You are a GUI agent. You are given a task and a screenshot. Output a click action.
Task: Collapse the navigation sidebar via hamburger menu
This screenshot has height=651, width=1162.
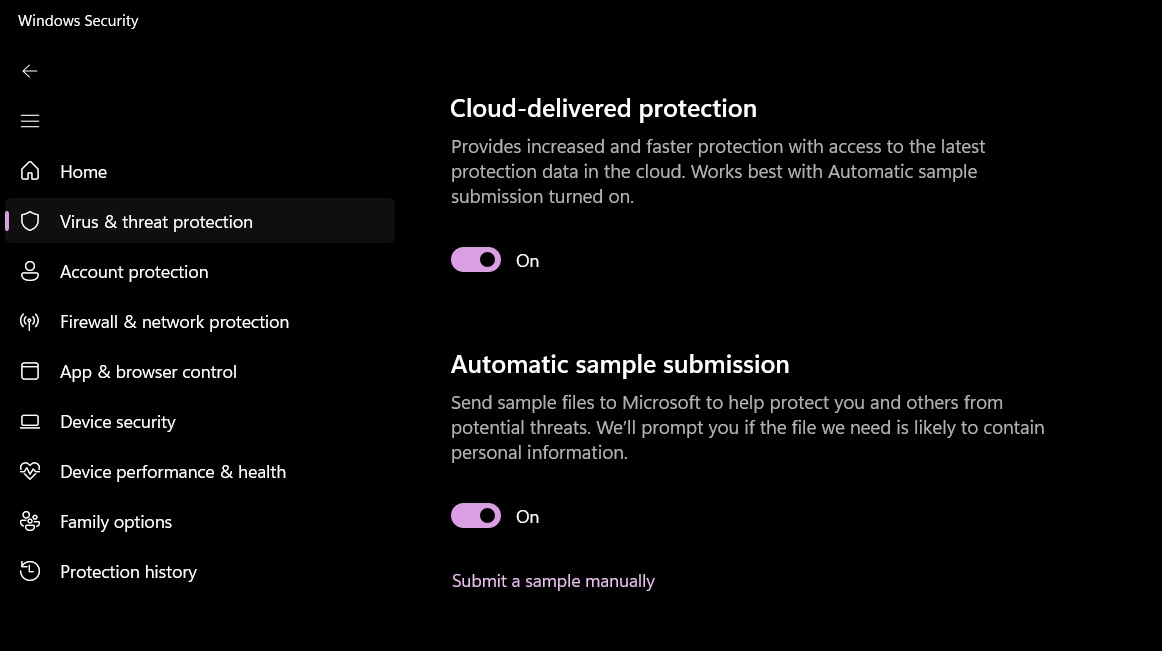point(30,120)
